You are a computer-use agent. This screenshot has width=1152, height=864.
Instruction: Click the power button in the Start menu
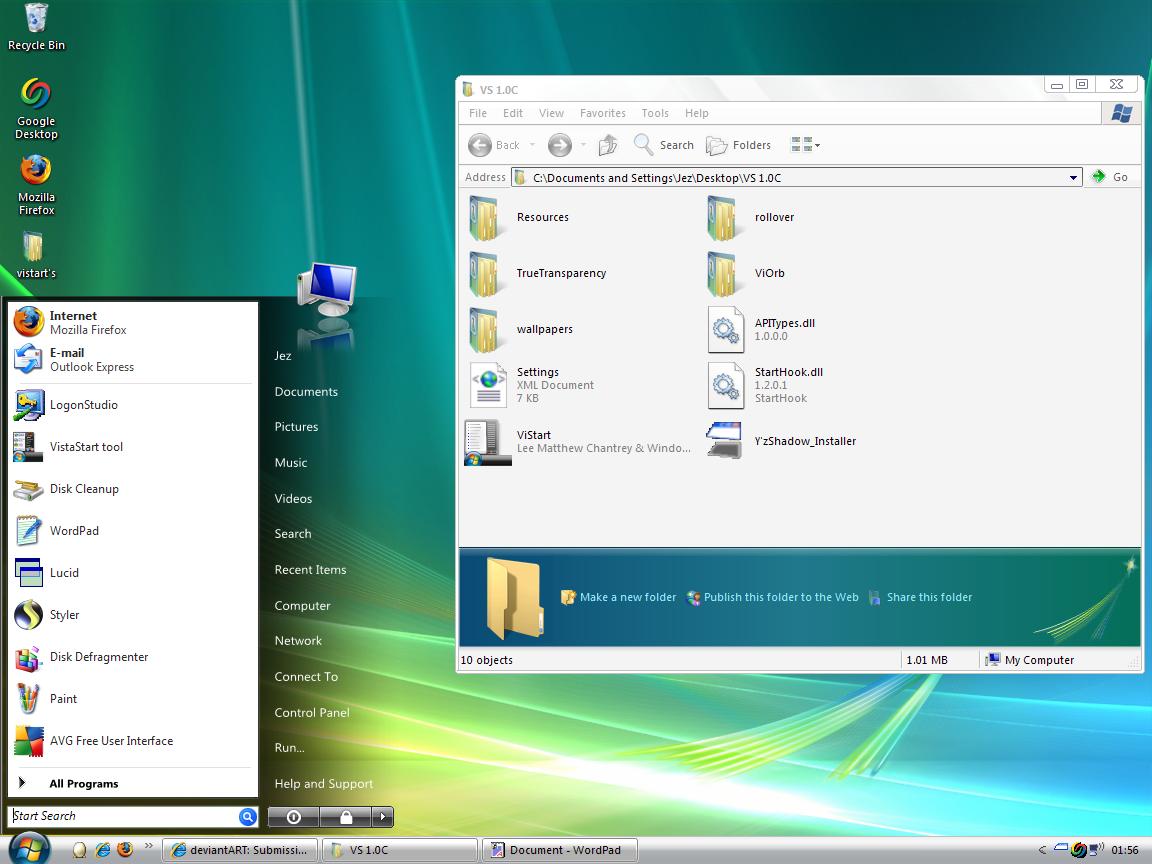(293, 817)
